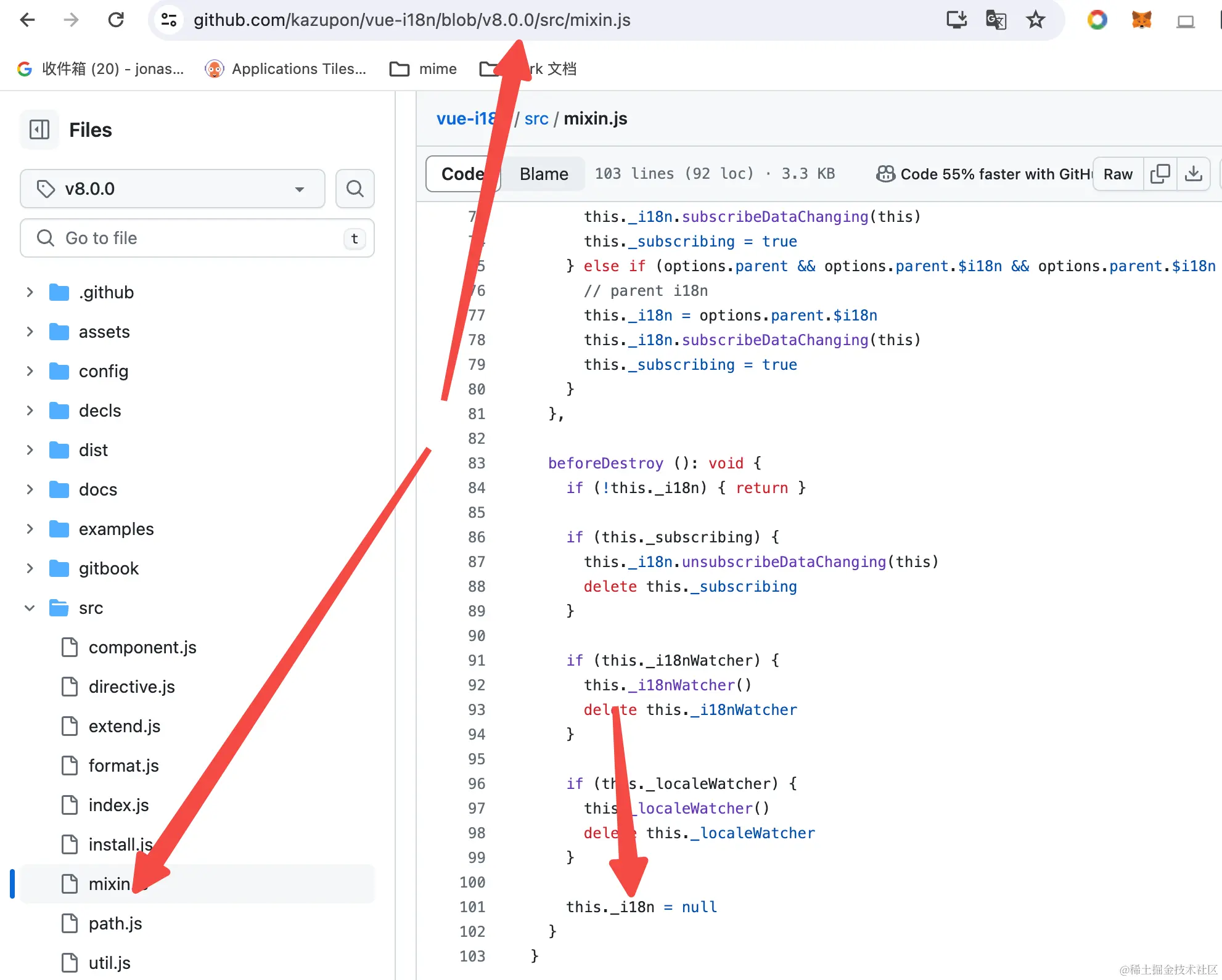Collapse the src folder
The image size is (1222, 980).
pos(30,608)
